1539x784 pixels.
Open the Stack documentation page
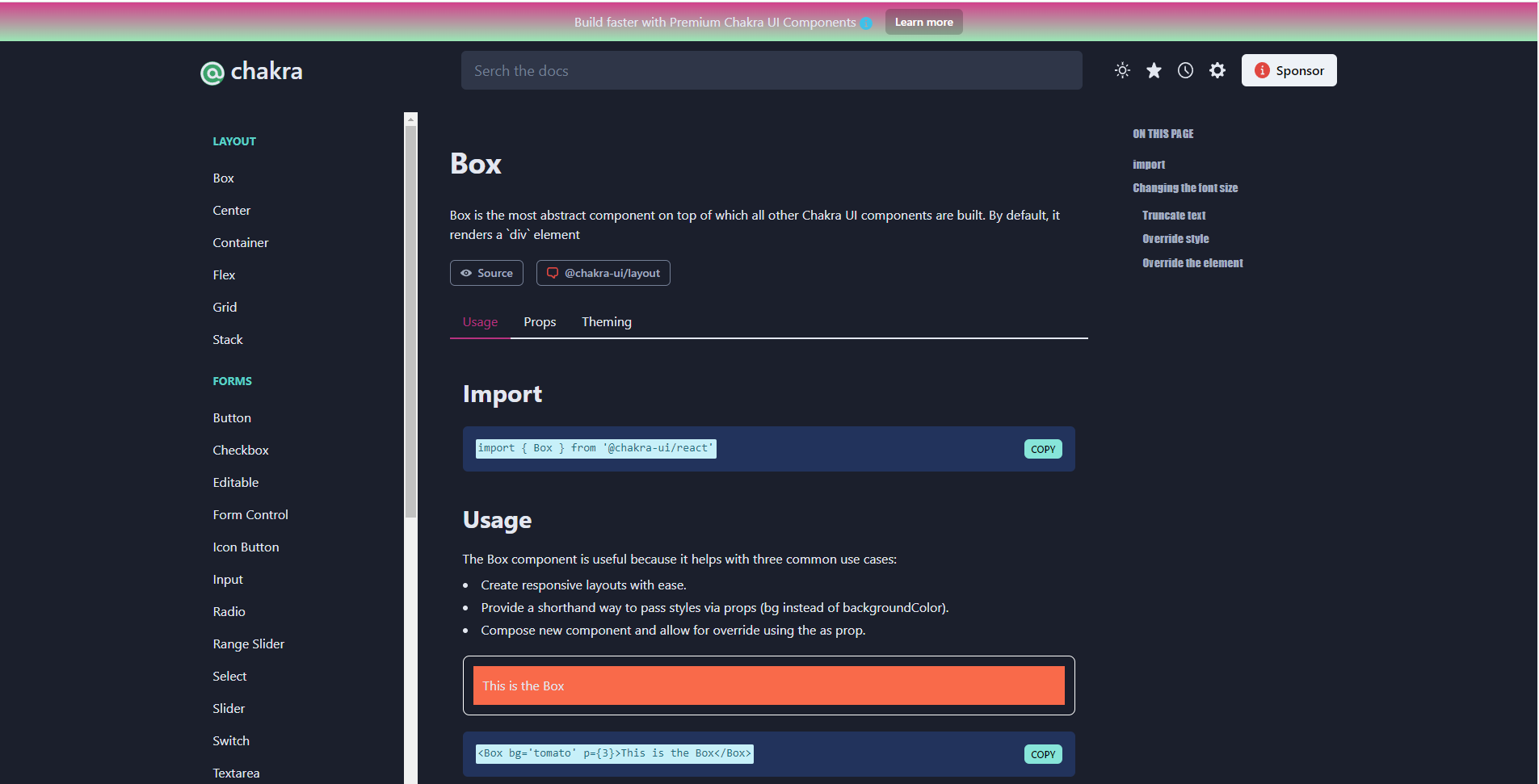pyautogui.click(x=227, y=339)
